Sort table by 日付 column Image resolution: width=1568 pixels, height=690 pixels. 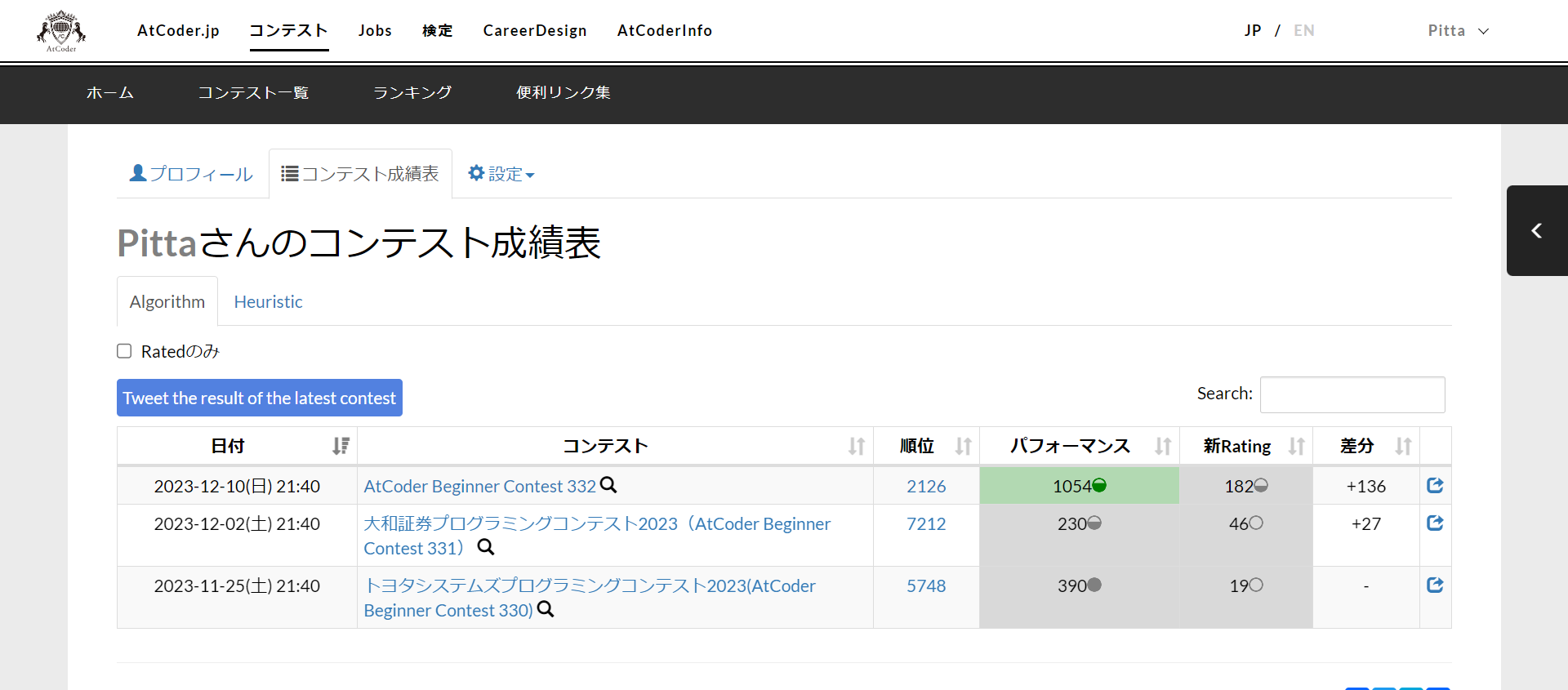(237, 446)
